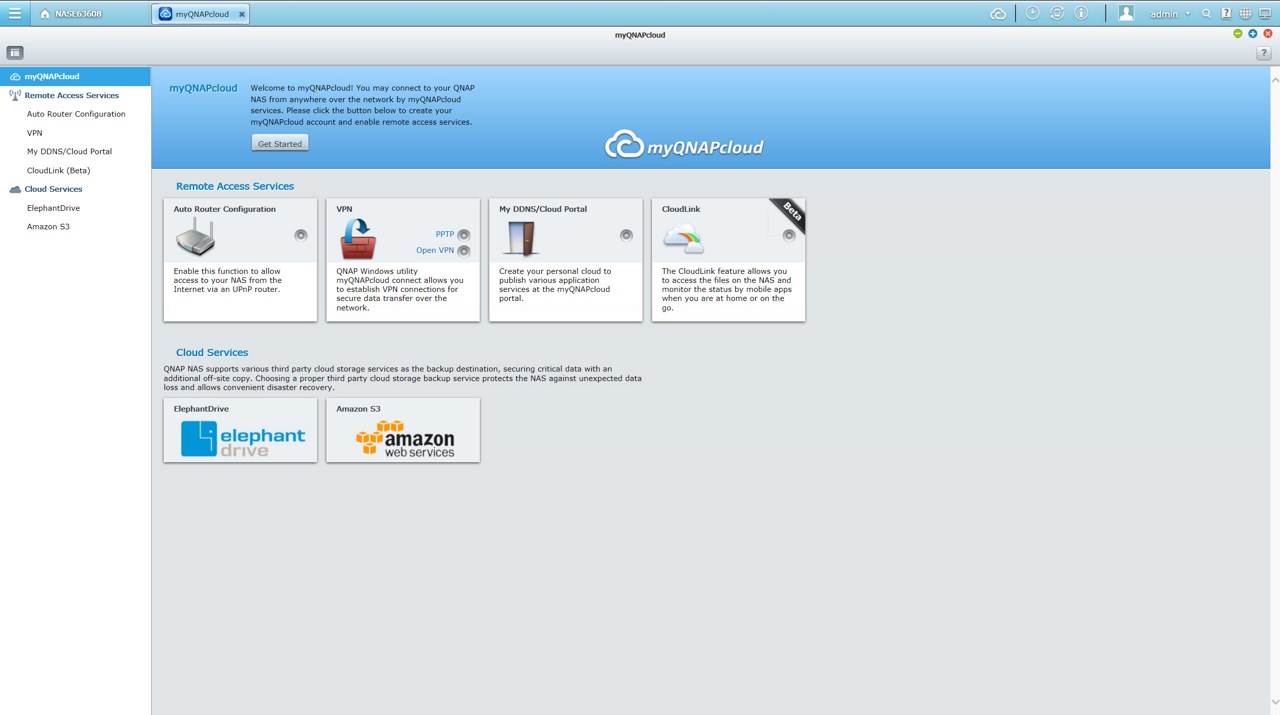
Task: Open the My DDNS/Cloud Portal card title
Action: click(543, 209)
